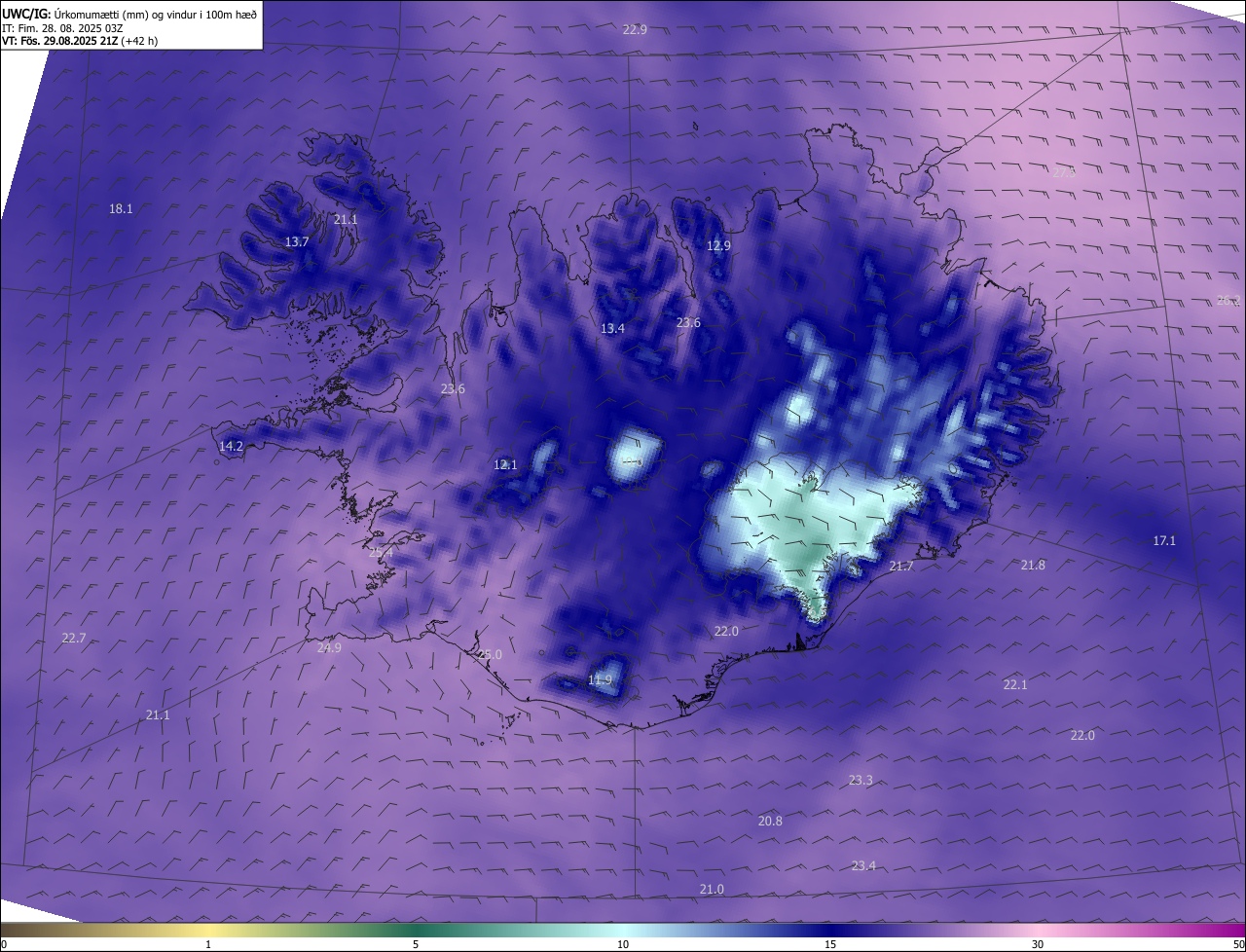The height and width of the screenshot is (952, 1246).
Task: Select the 23.4 value label
Action: [863, 865]
